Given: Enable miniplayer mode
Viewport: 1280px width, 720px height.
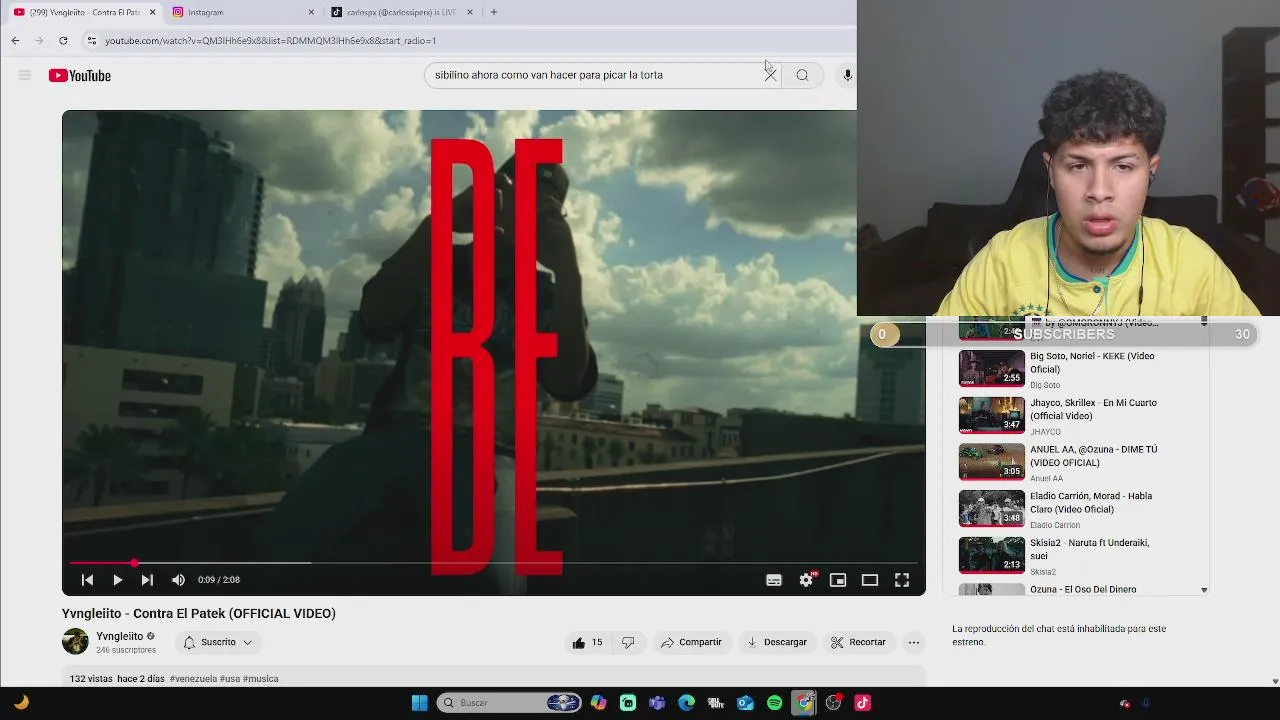Looking at the screenshot, I should [x=838, y=580].
